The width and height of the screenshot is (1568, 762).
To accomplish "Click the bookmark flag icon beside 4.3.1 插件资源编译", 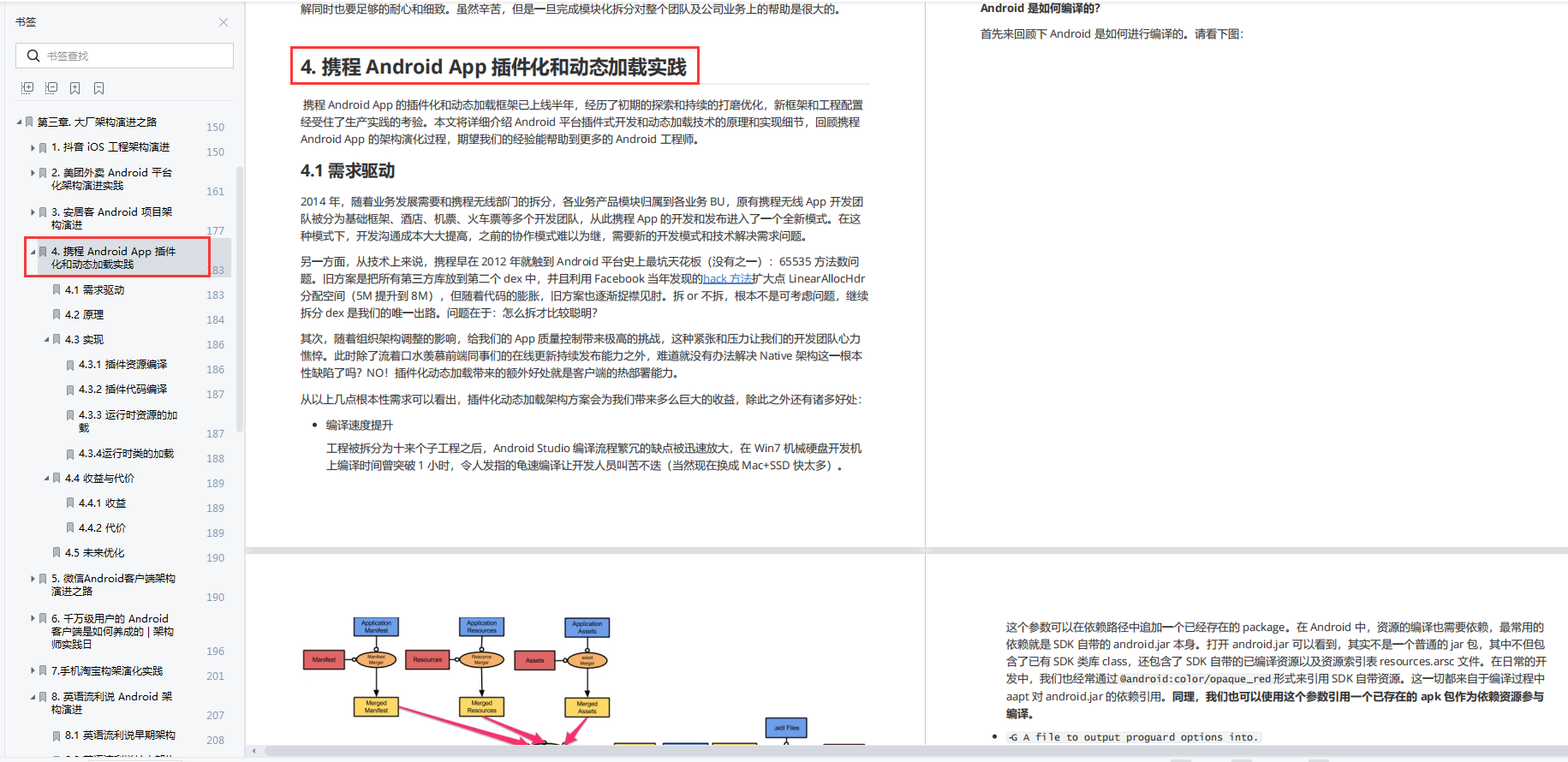I will tap(70, 365).
